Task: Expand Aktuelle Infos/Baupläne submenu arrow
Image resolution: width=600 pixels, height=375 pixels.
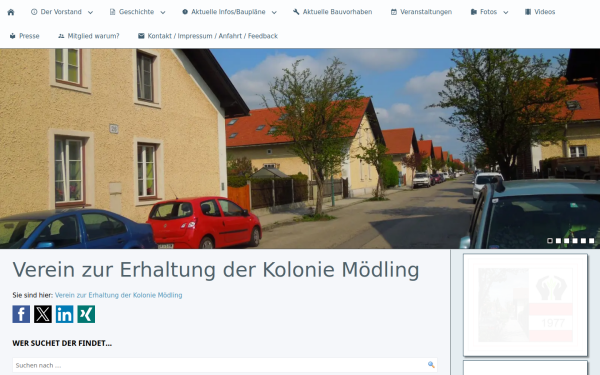Action: click(274, 12)
